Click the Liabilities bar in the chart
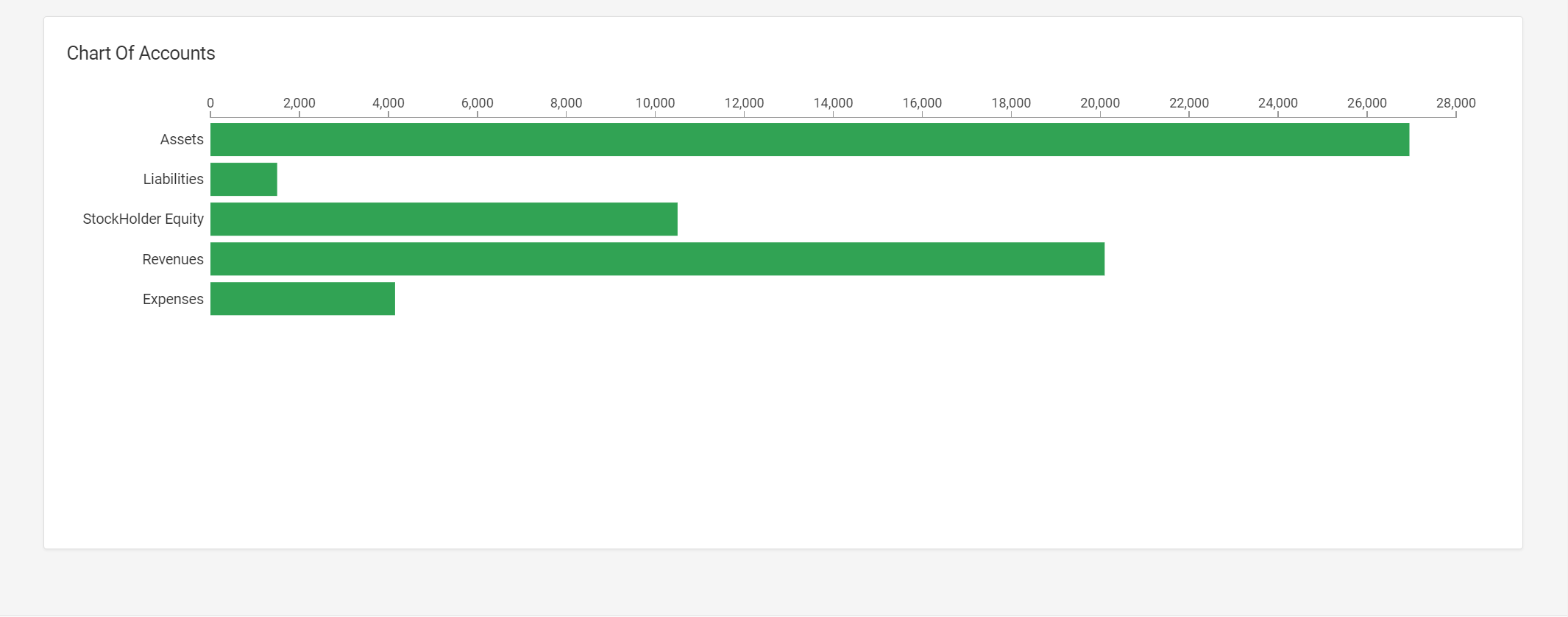This screenshot has height=617, width=1568. (x=244, y=180)
